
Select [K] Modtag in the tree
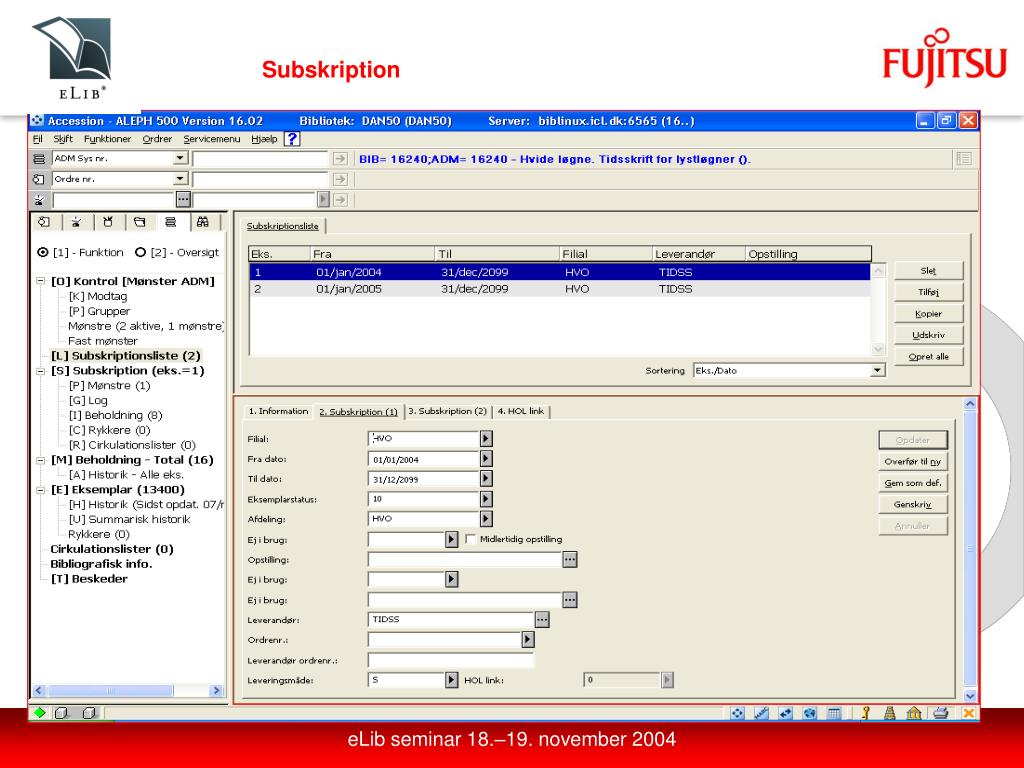point(98,296)
